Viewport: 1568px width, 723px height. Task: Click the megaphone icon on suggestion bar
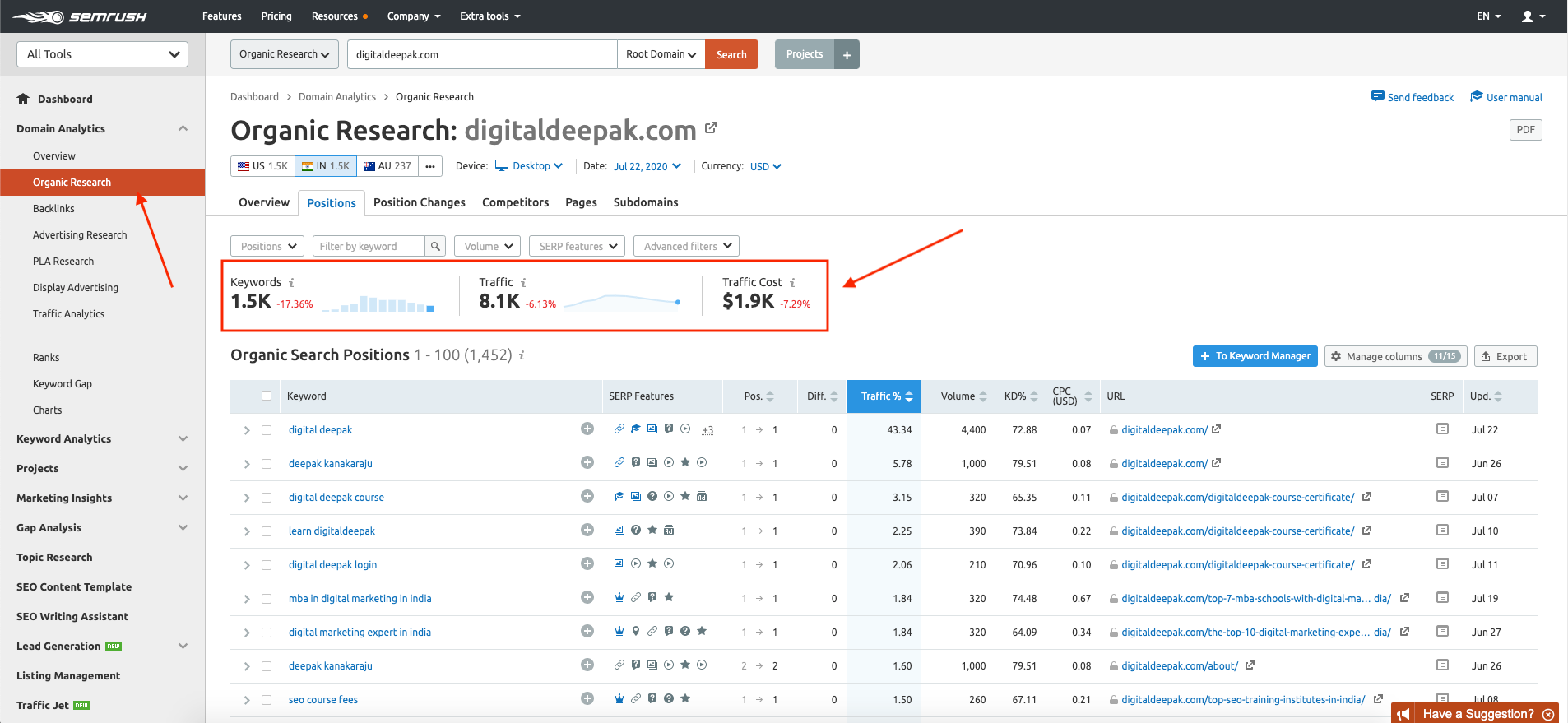(x=1403, y=714)
